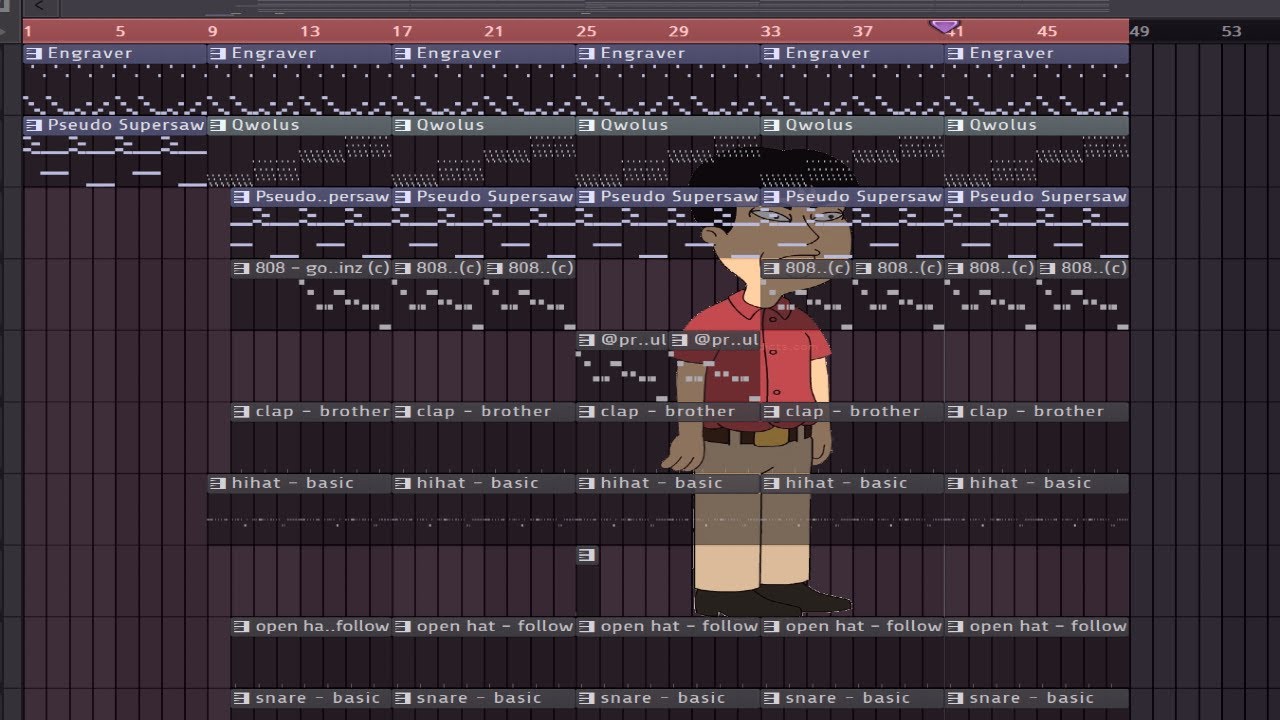Open the clip menu icon of clap - brother at bar 41
The width and height of the screenshot is (1280, 720).
[x=955, y=411]
